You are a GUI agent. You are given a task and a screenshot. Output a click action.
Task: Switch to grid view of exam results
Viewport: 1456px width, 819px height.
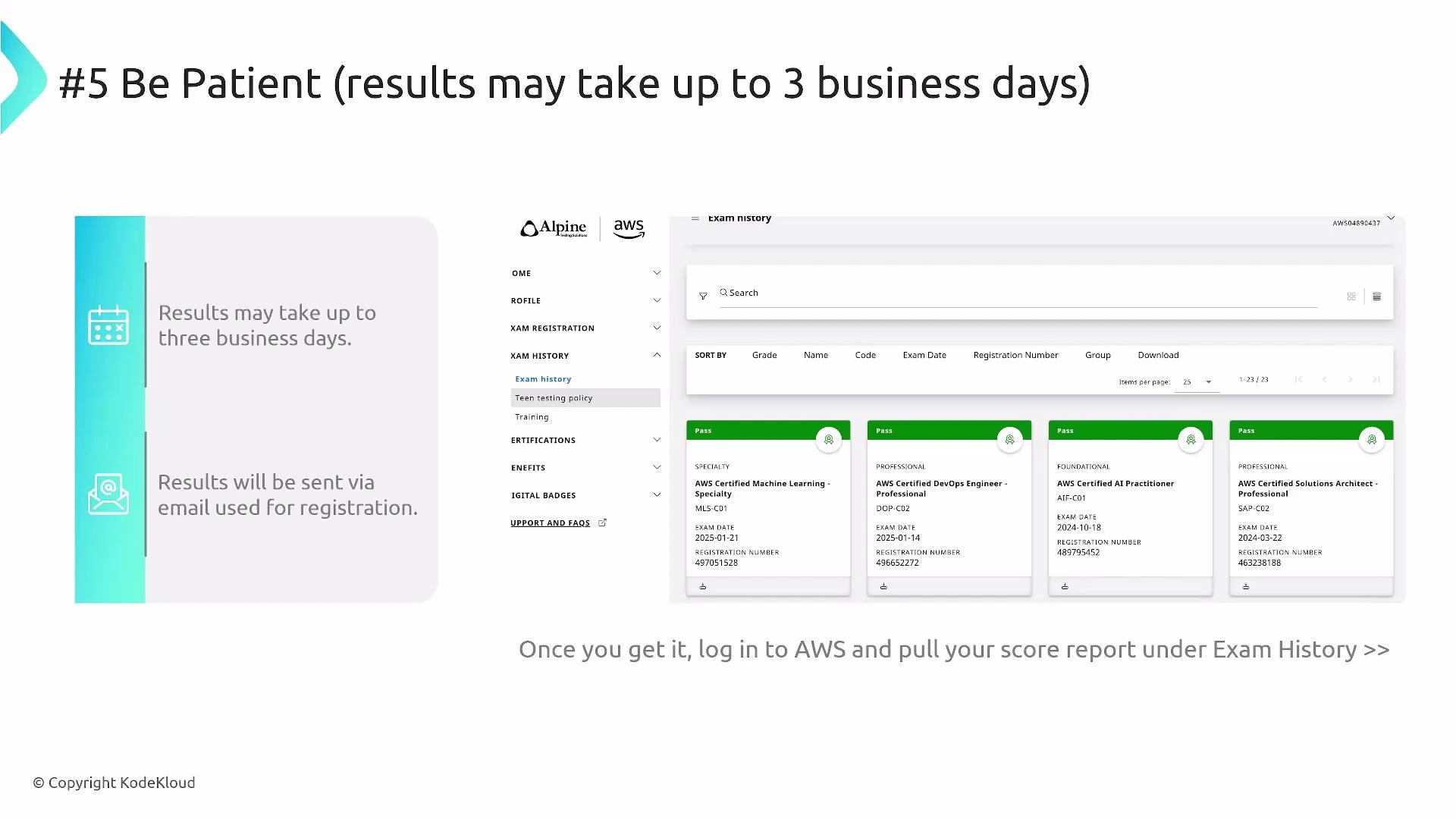(x=1351, y=296)
